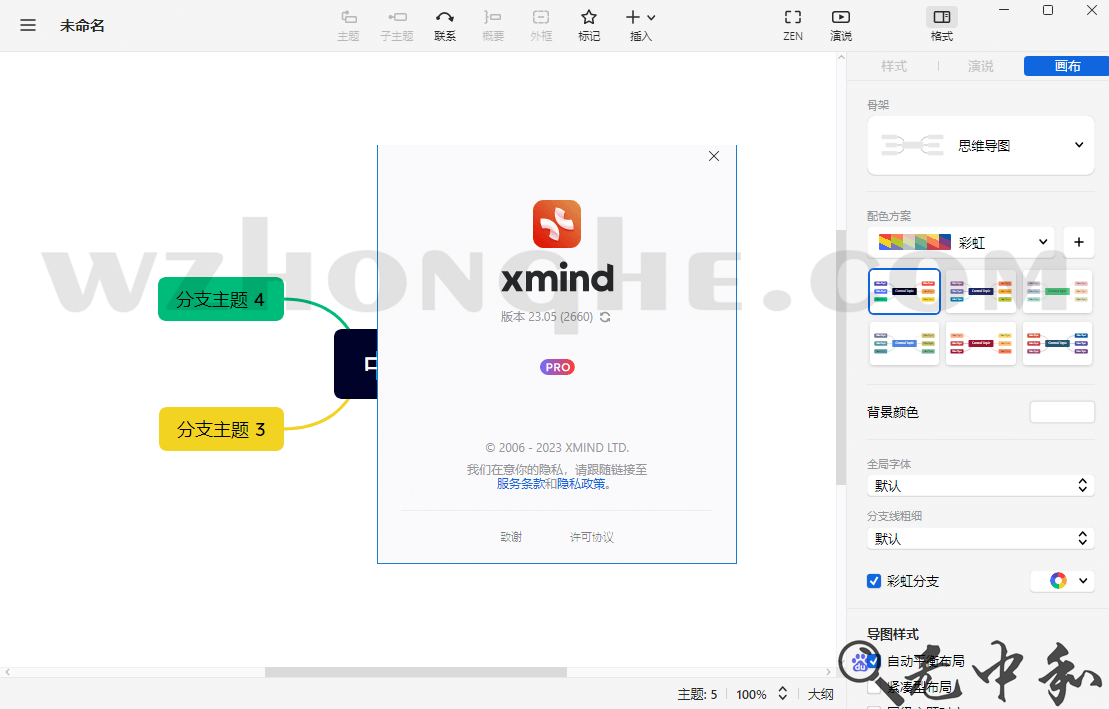
Task: Uncheck the 彩虹分支 checkbox
Action: coord(873,580)
